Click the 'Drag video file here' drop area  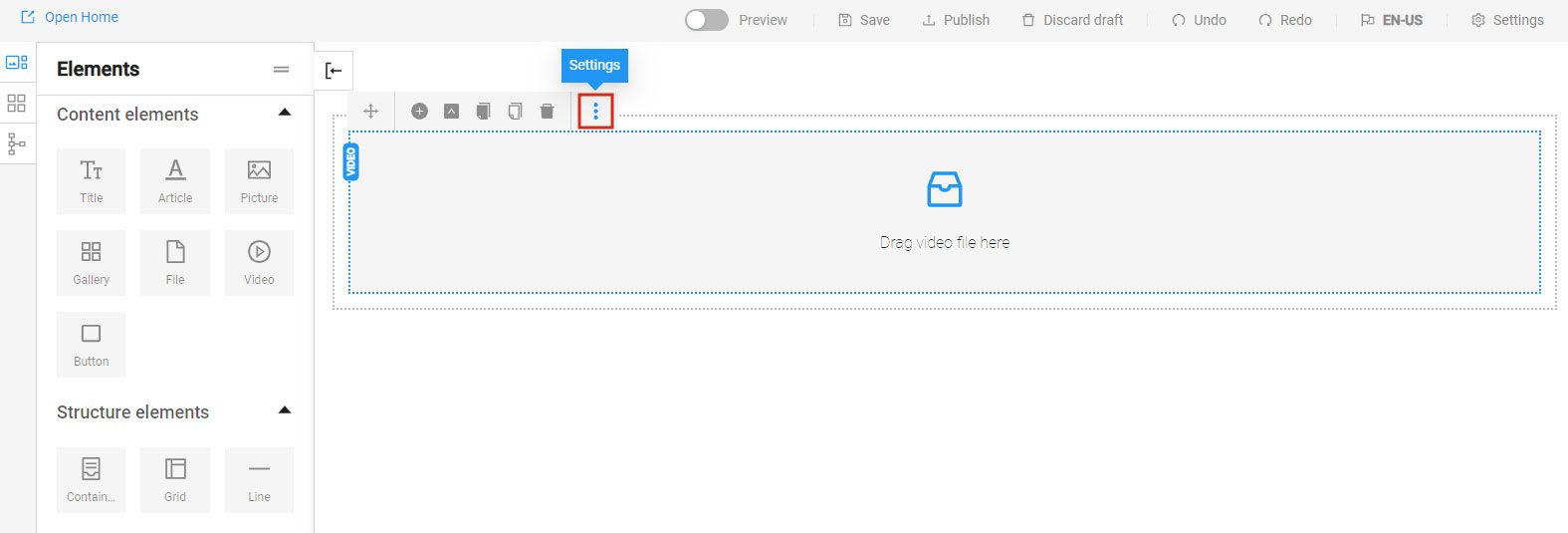(x=944, y=212)
